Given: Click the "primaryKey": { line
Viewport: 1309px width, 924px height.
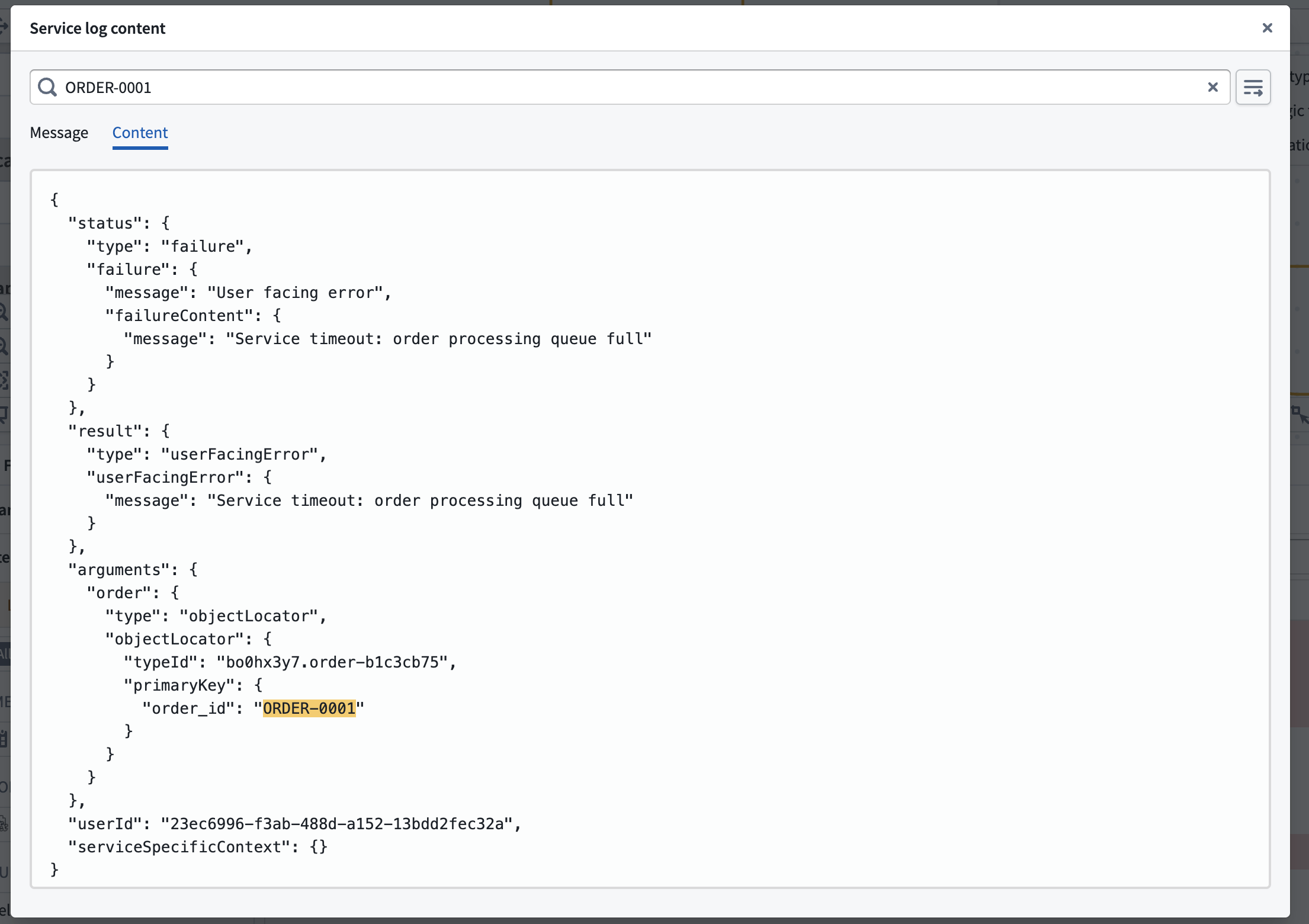Looking at the screenshot, I should click(x=193, y=685).
